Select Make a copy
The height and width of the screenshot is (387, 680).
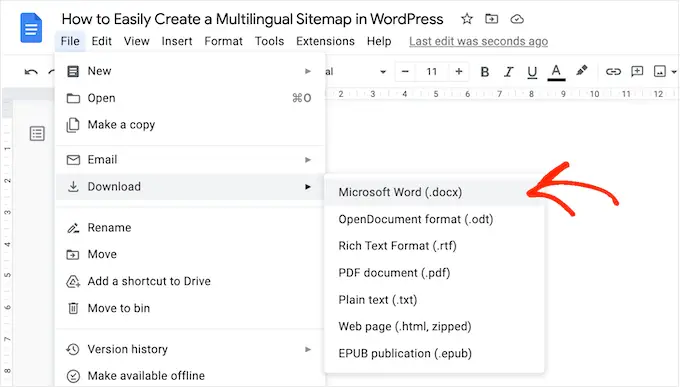pyautogui.click(x=190, y=125)
